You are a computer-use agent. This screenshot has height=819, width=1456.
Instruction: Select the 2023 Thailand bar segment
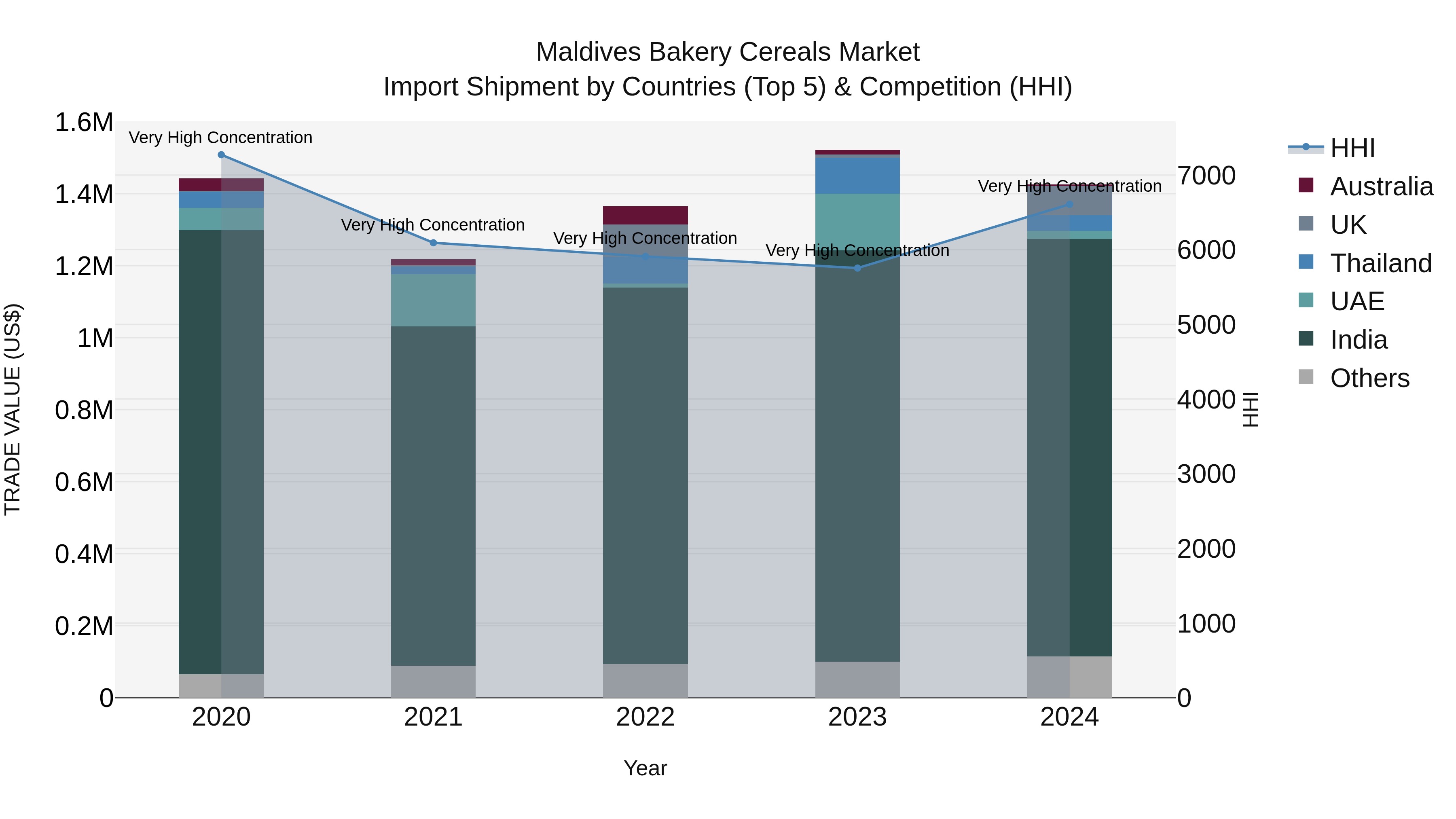pos(857,175)
